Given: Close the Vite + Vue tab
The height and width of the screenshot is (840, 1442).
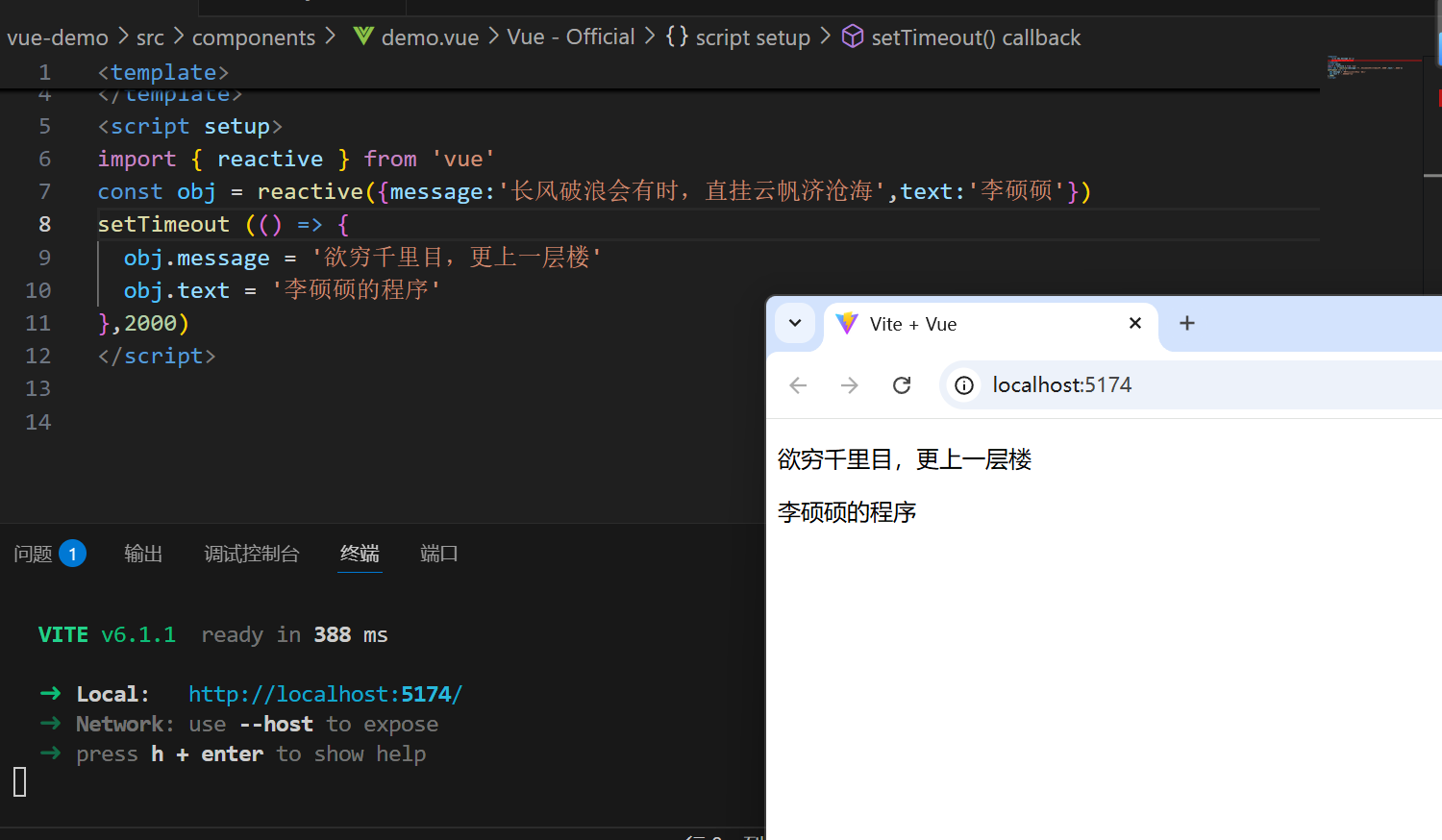Looking at the screenshot, I should pyautogui.click(x=1135, y=323).
